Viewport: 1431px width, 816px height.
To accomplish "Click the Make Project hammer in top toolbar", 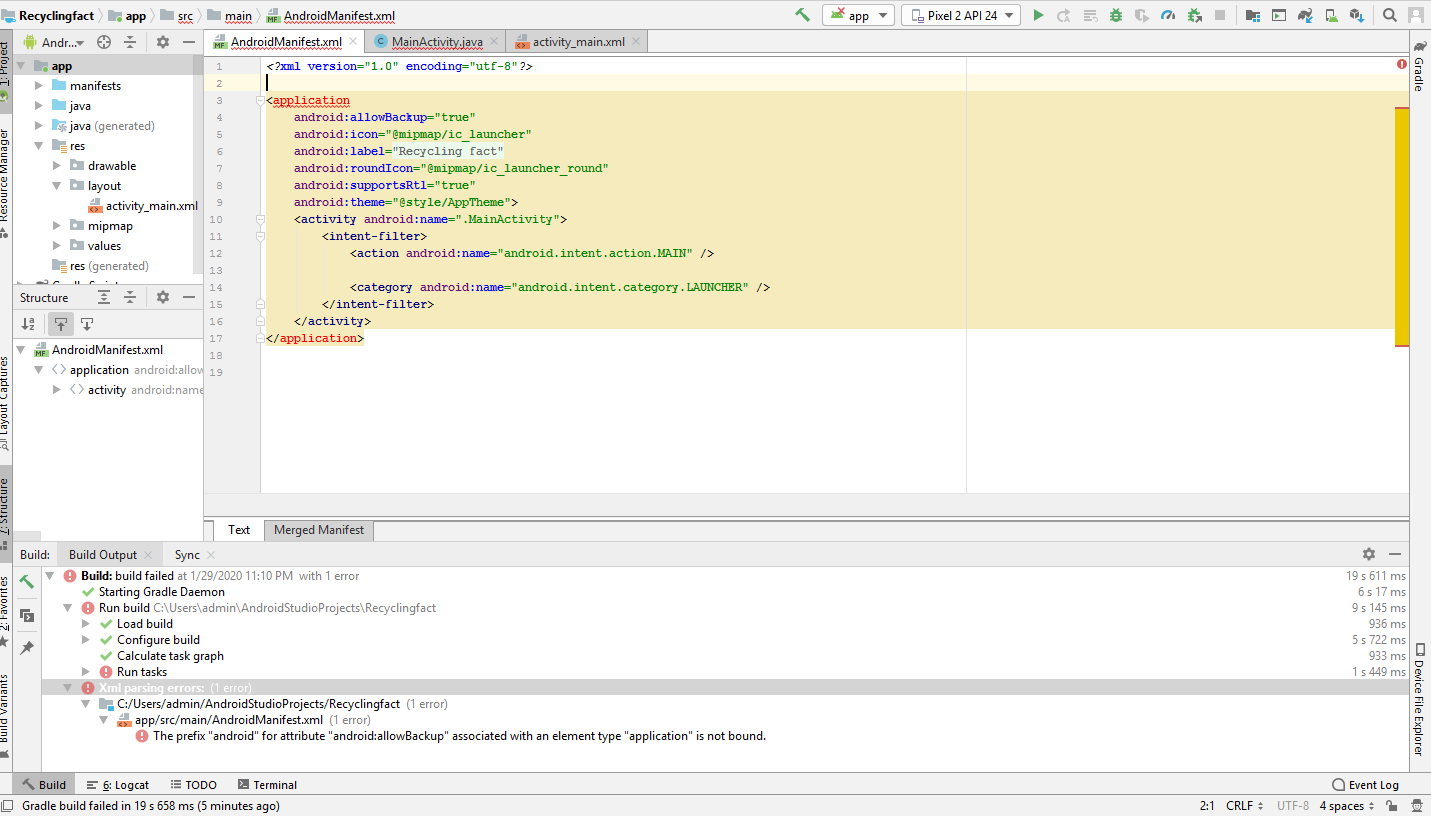I will (x=802, y=15).
